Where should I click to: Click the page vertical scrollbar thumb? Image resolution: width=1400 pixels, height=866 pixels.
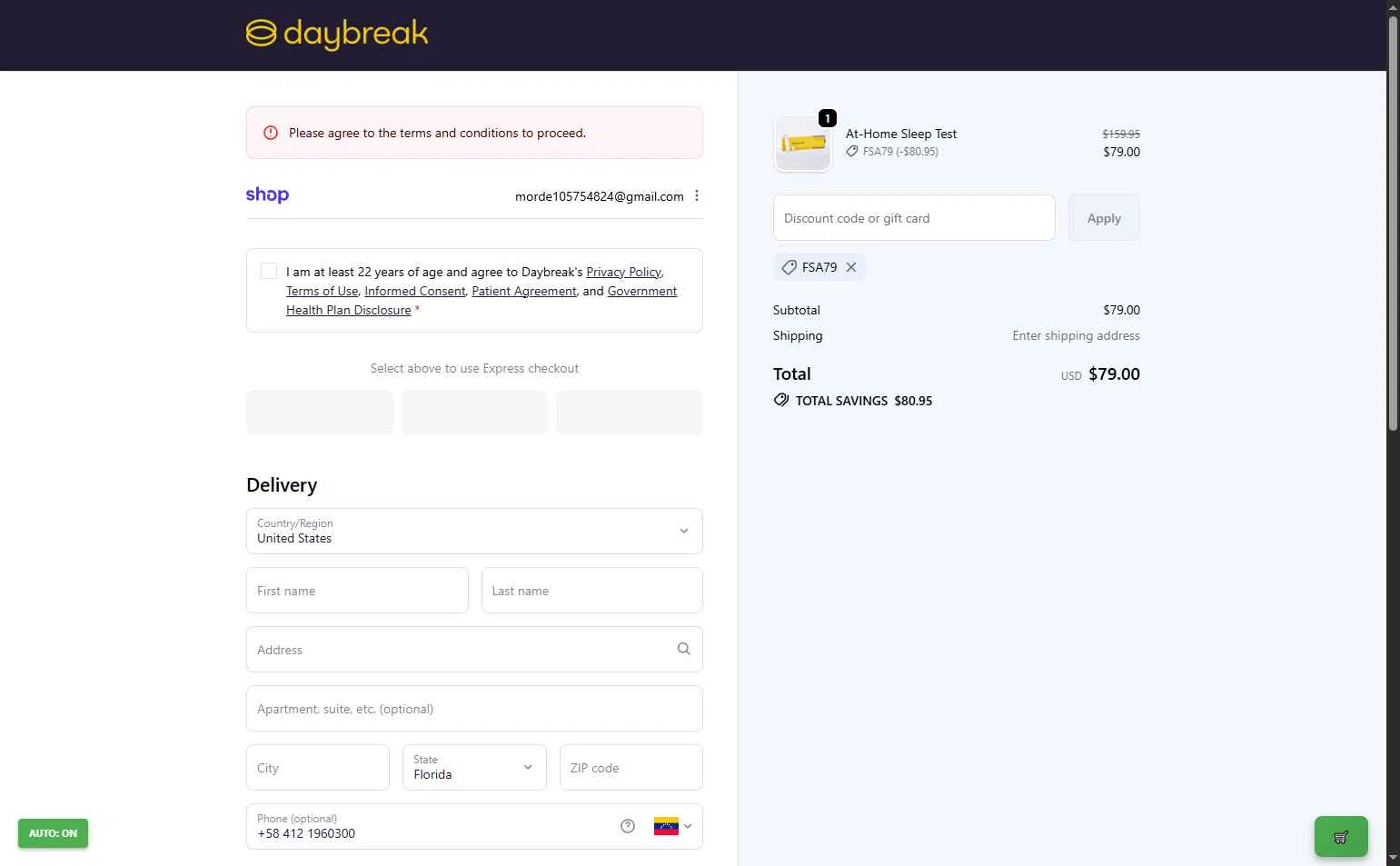point(1393,223)
